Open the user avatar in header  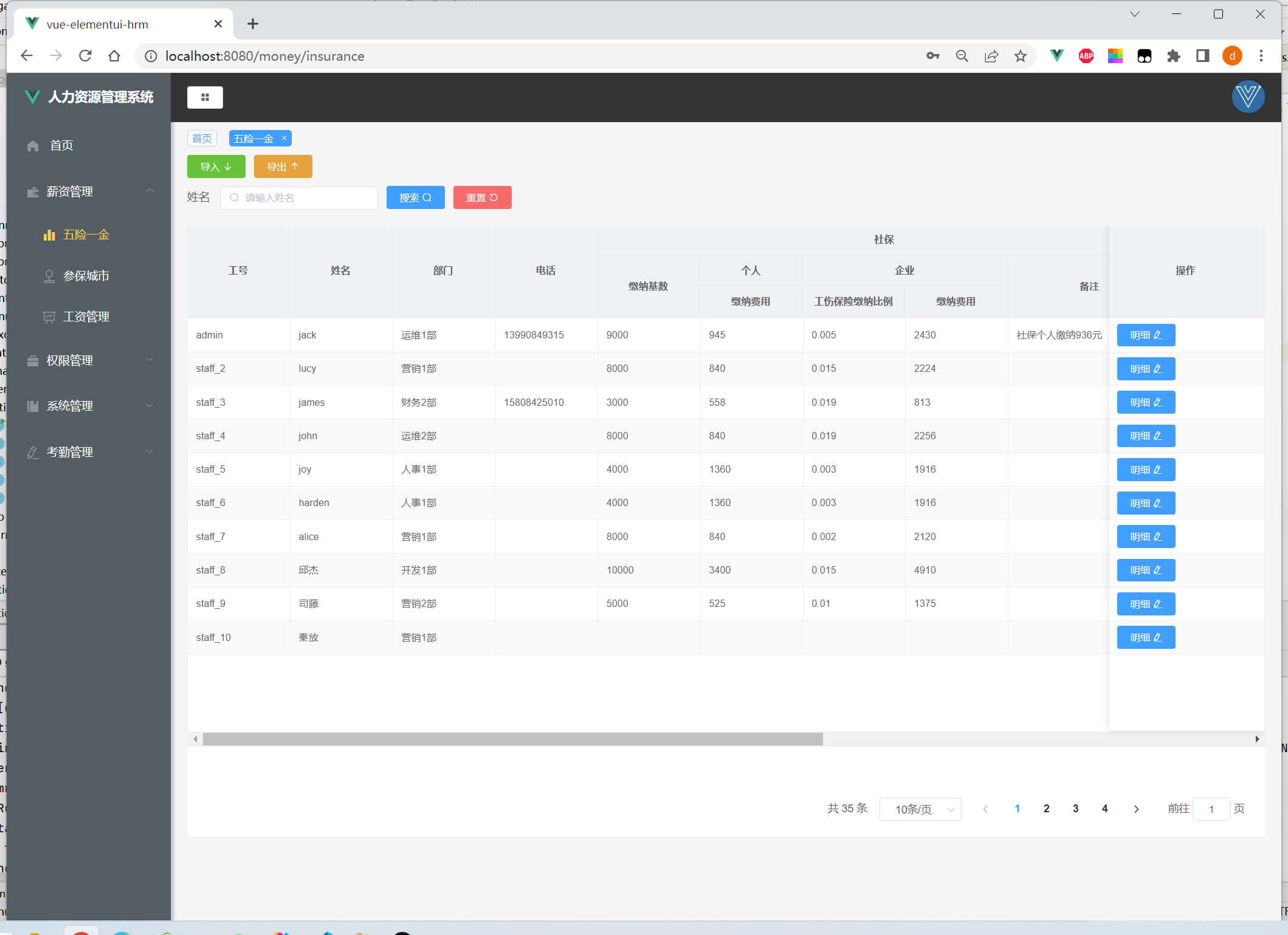click(1248, 97)
